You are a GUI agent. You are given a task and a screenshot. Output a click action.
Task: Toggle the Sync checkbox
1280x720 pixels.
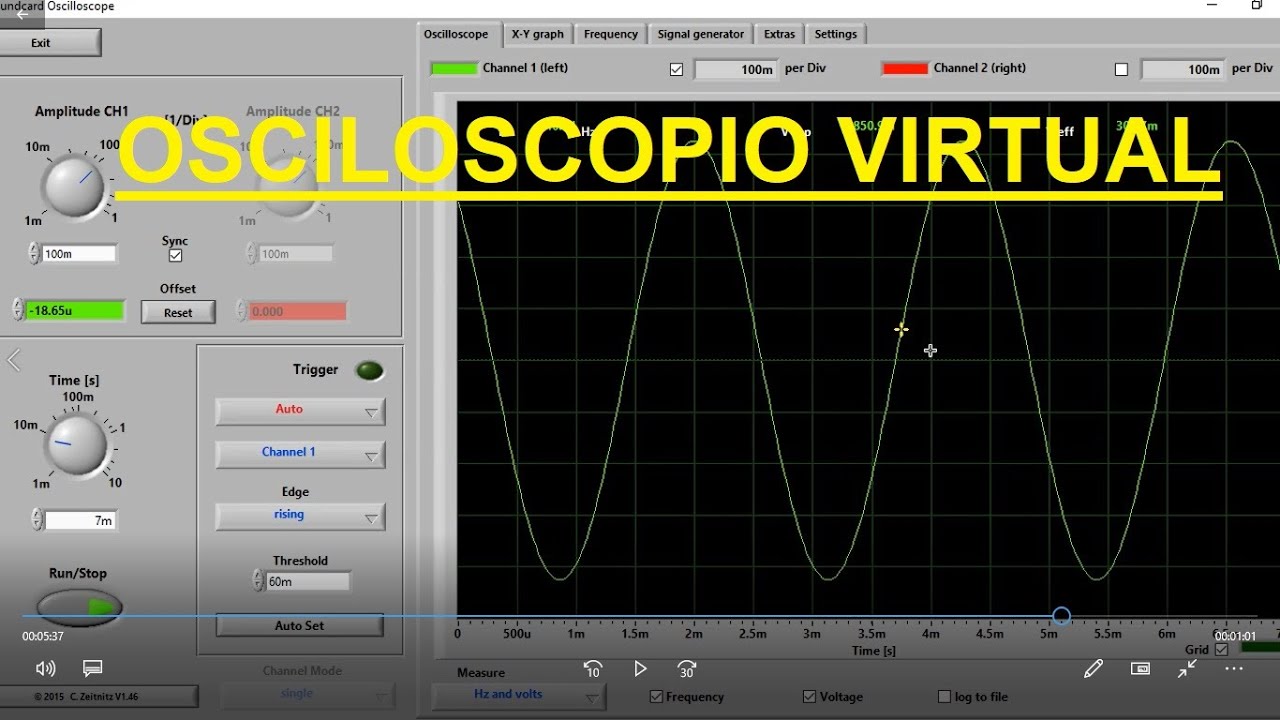pyautogui.click(x=176, y=256)
